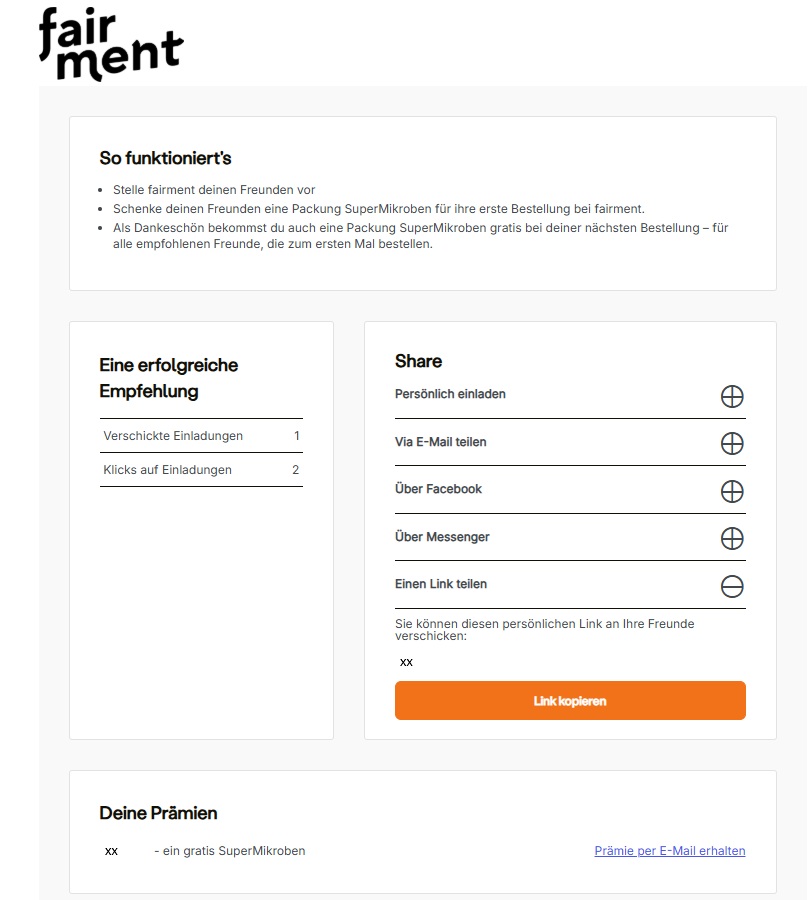This screenshot has width=809, height=900.
Task: Click the plus icon beside Über Facebook
Action: click(732, 491)
